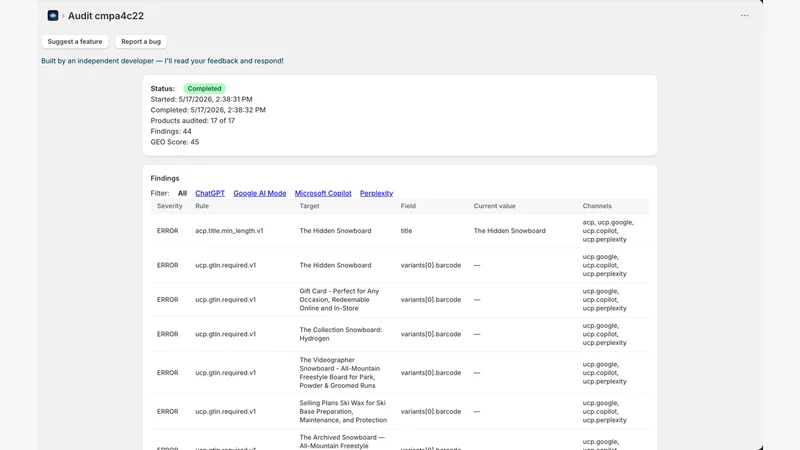Viewport: 800px width, 450px height.
Task: Click the independent developer feedback message
Action: pyautogui.click(x=162, y=61)
